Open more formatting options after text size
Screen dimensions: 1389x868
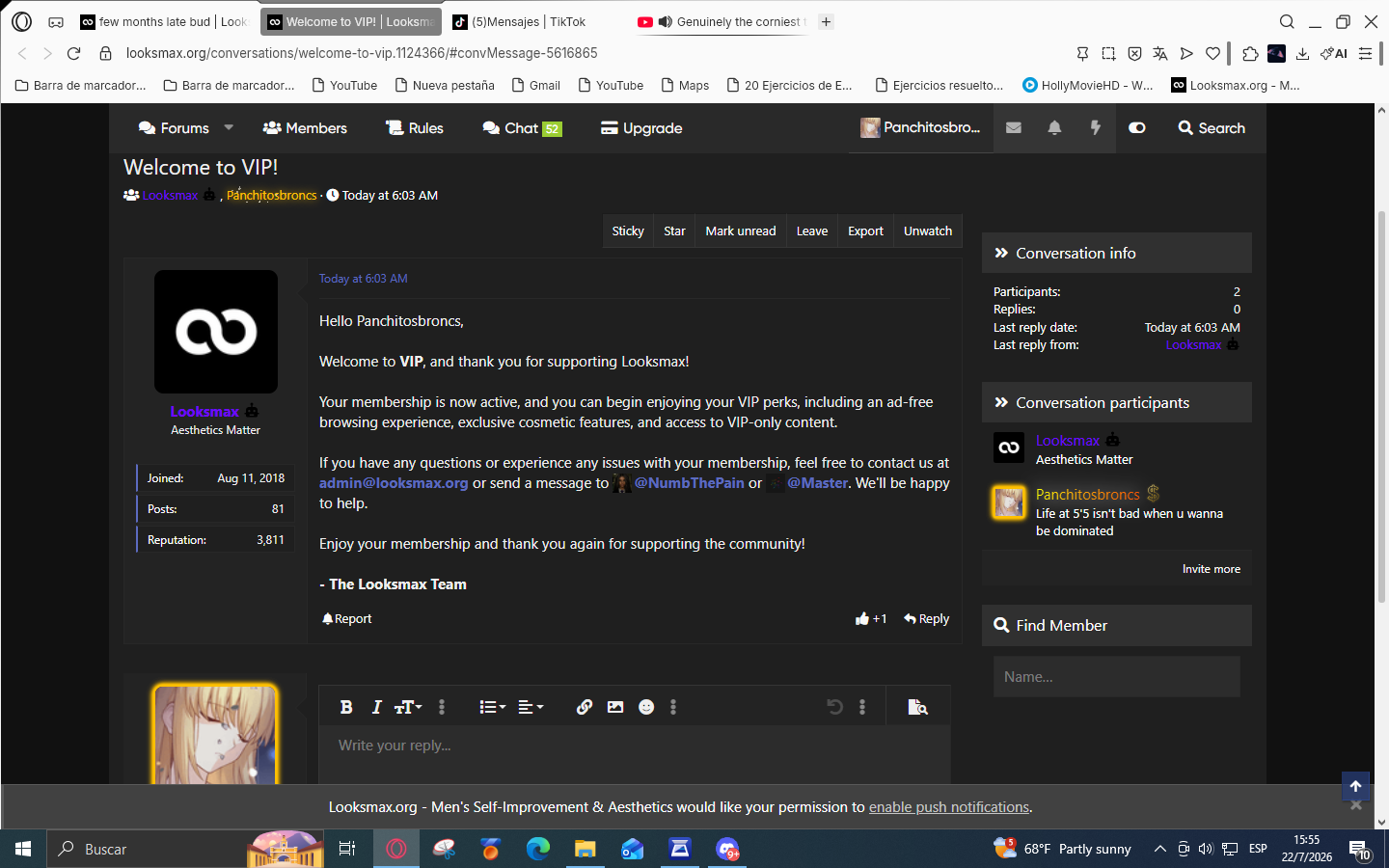click(442, 707)
